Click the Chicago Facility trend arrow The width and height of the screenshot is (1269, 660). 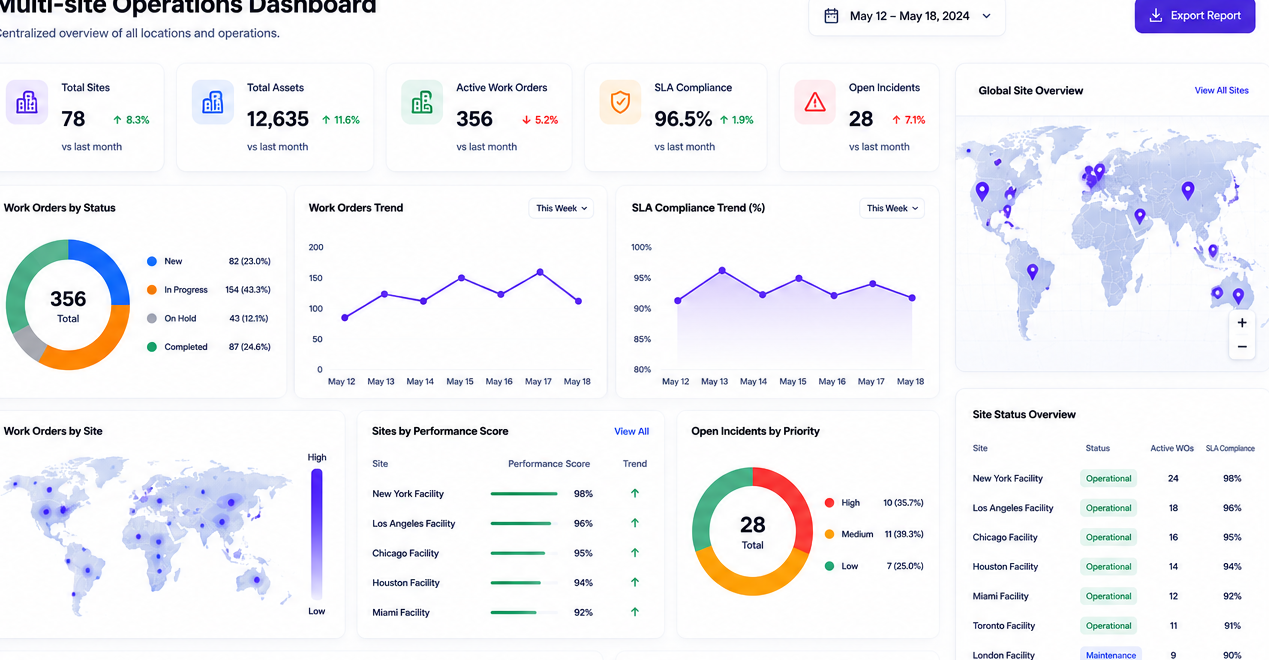tap(635, 552)
